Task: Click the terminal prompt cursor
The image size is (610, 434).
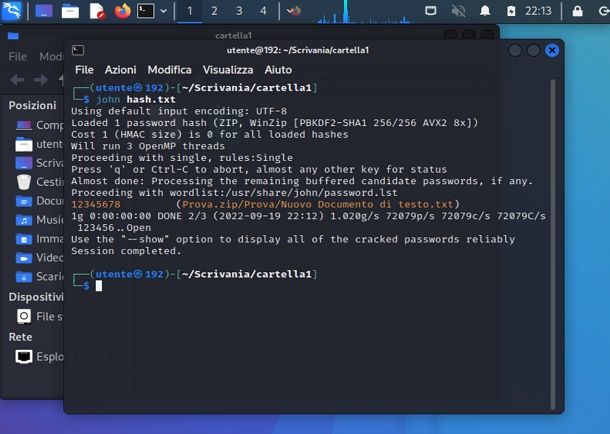Action: [x=99, y=286]
